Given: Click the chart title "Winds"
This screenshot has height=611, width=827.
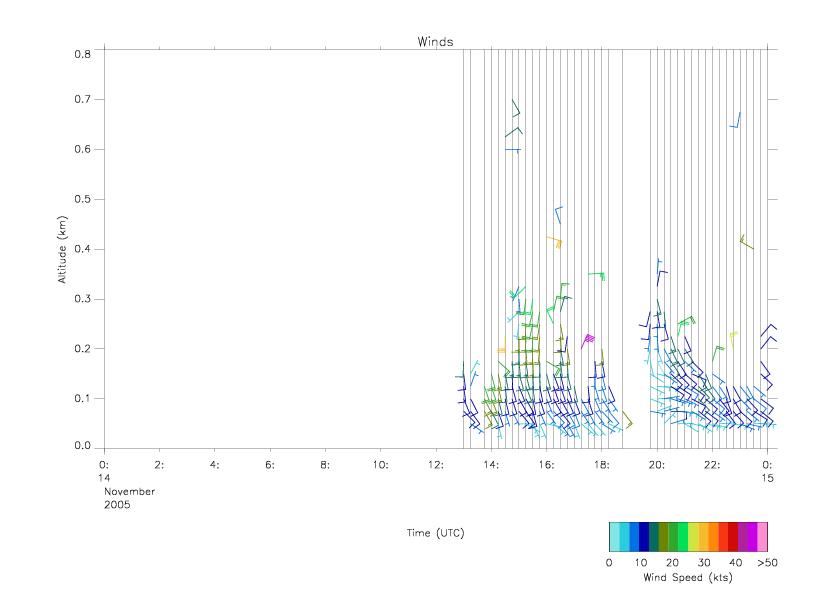Looking at the screenshot, I should (x=435, y=42).
